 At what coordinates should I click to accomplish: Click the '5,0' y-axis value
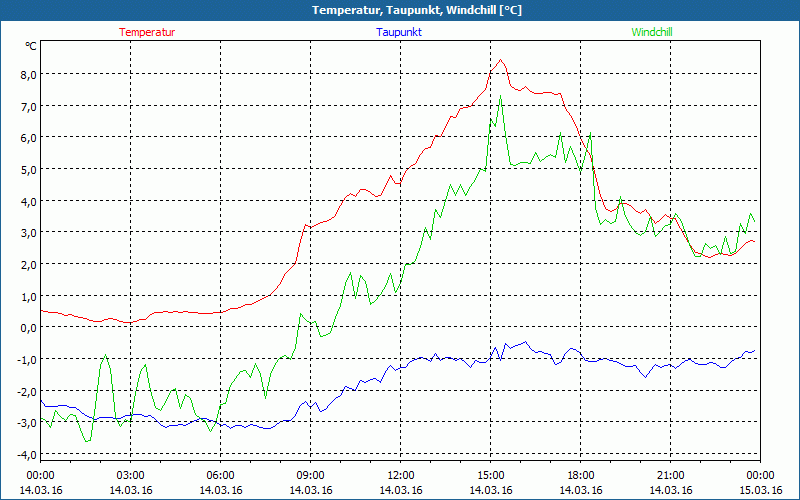29,169
